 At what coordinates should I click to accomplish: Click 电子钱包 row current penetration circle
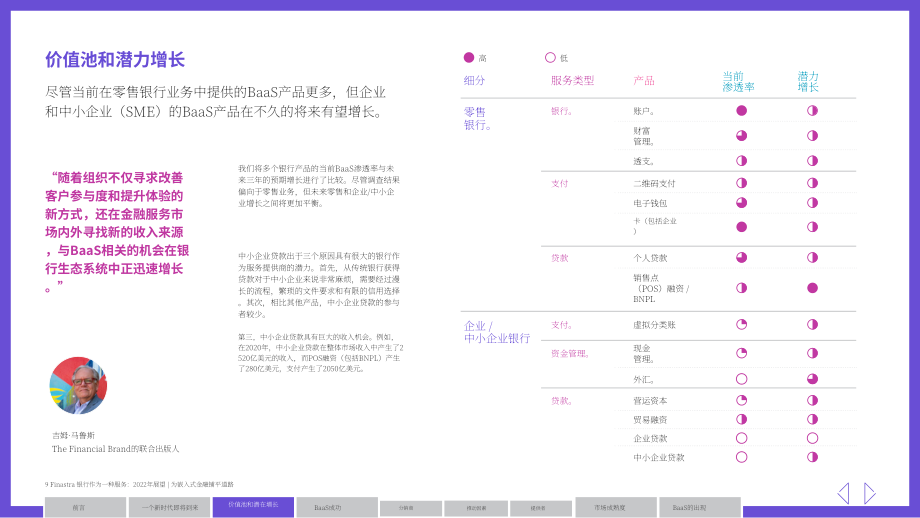pyautogui.click(x=742, y=203)
